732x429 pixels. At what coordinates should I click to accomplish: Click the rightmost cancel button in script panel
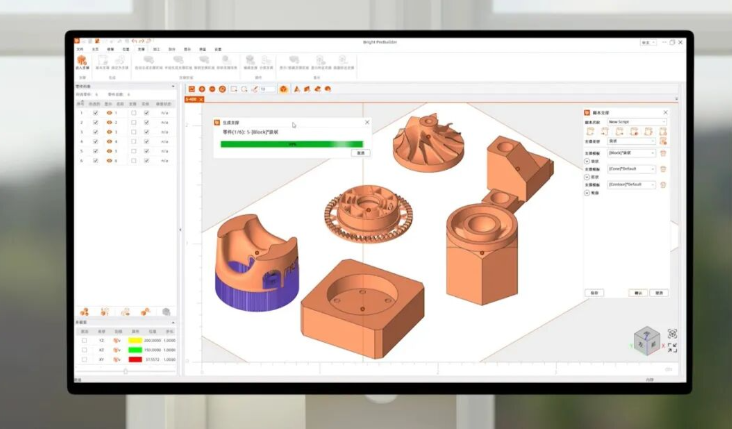click(x=659, y=293)
